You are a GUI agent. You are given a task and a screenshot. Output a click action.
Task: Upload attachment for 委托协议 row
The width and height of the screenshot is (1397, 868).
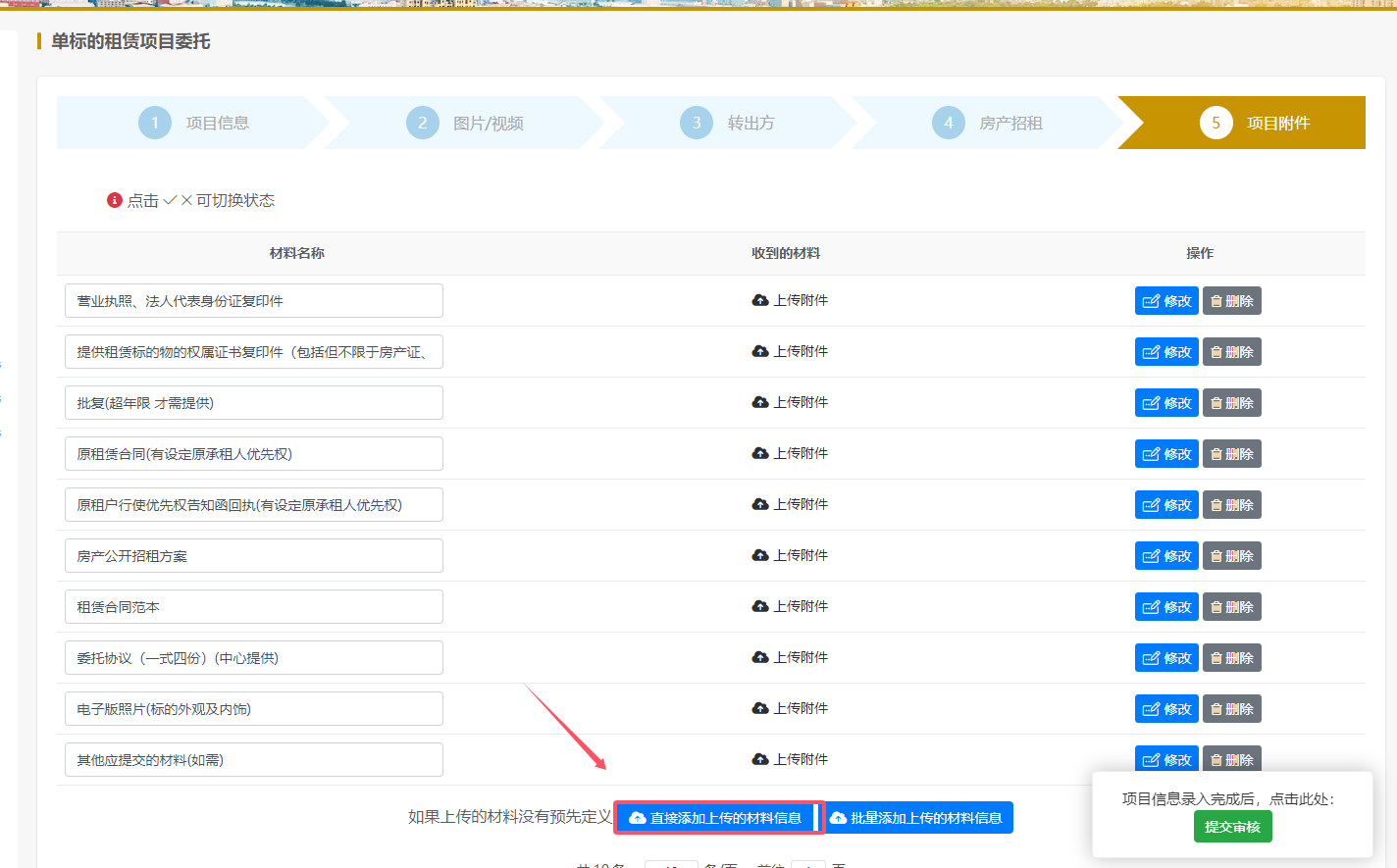click(790, 657)
